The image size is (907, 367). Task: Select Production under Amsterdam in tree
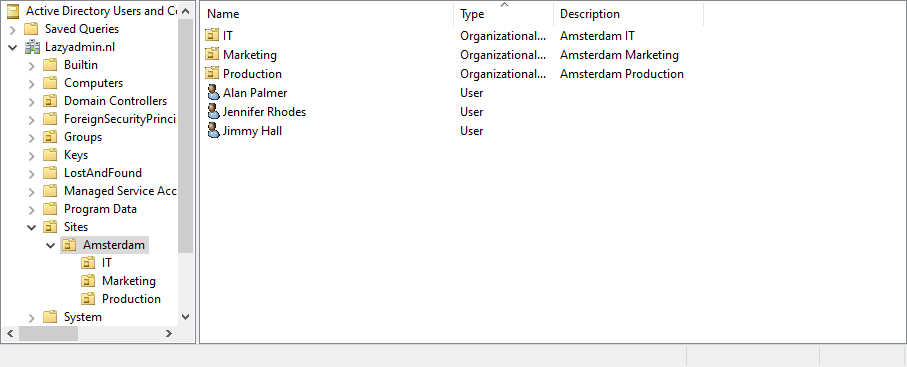point(131,299)
